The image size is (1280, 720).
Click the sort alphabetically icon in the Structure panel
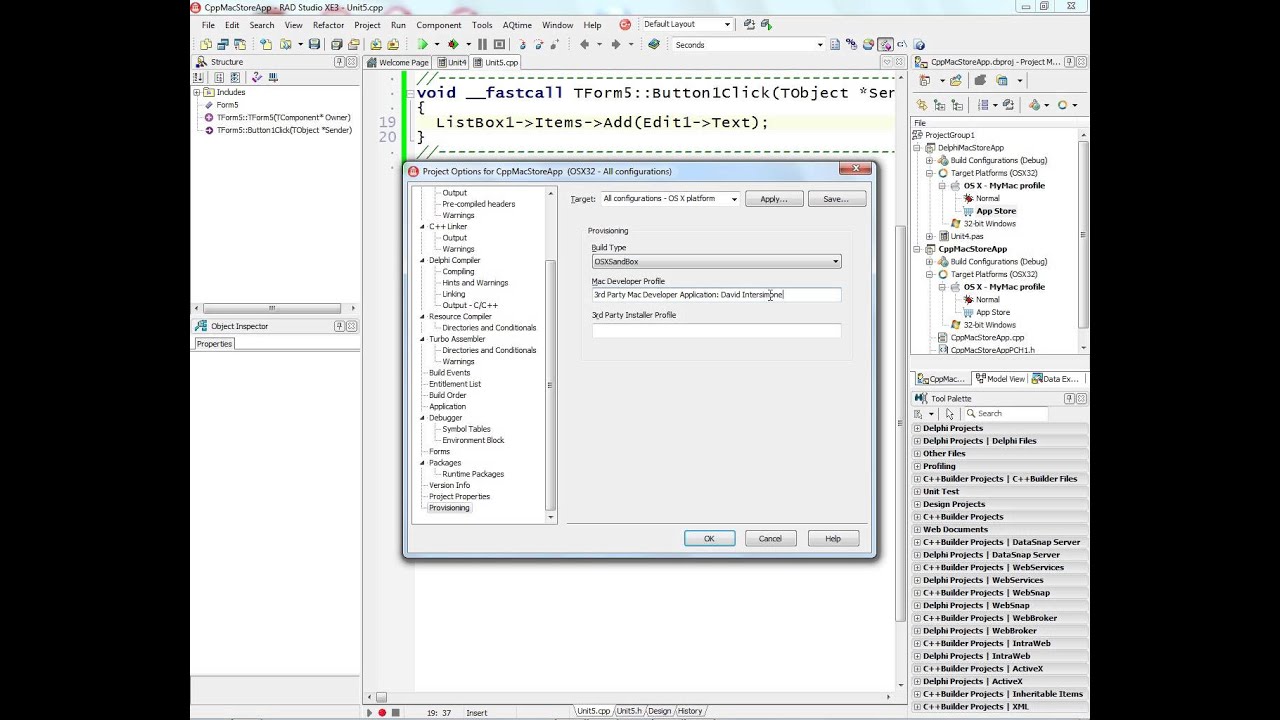[199, 77]
